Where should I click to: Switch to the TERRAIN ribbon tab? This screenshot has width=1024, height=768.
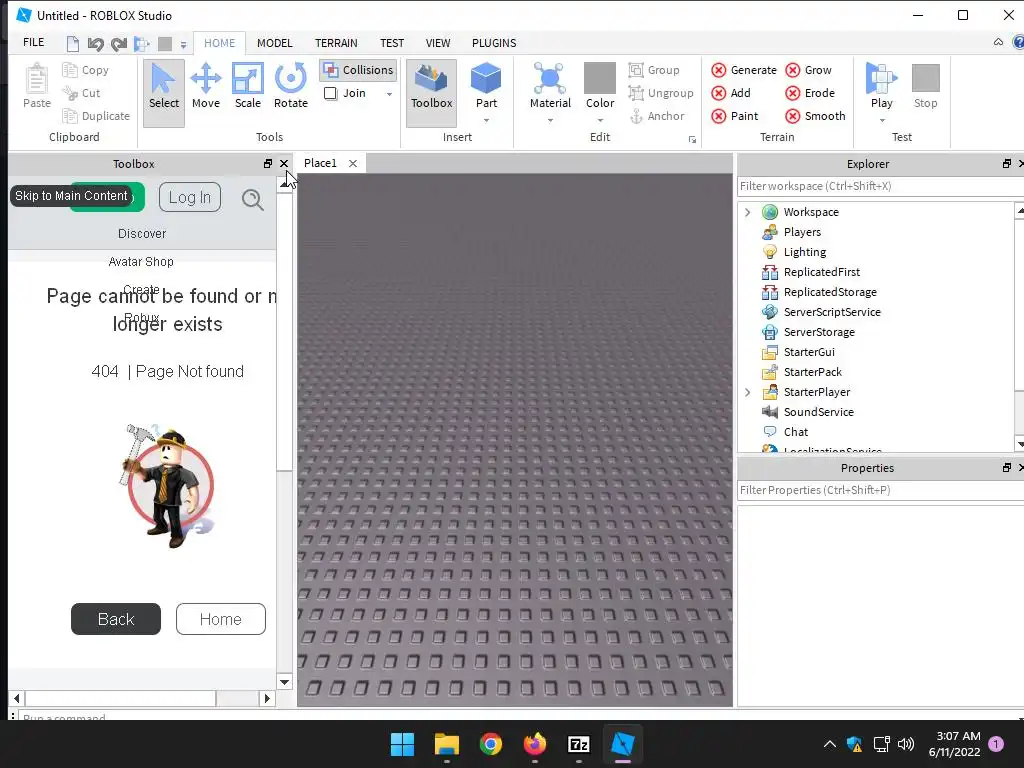coord(336,43)
